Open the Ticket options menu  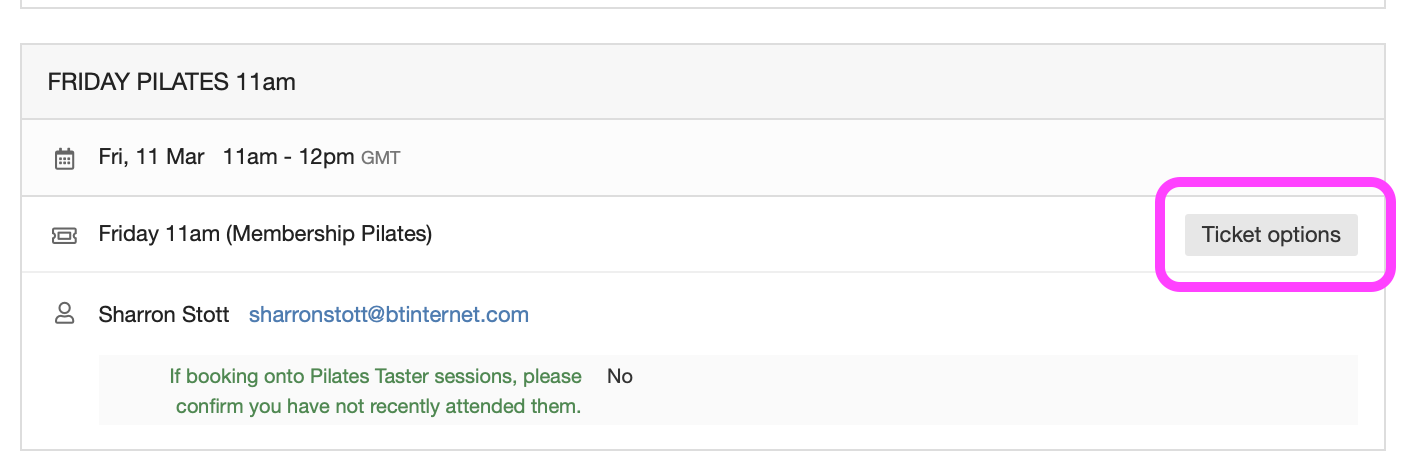point(1270,235)
